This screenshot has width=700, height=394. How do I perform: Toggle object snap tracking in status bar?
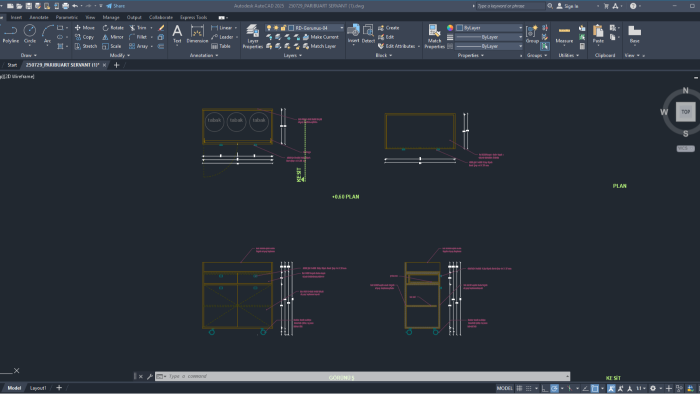point(585,388)
